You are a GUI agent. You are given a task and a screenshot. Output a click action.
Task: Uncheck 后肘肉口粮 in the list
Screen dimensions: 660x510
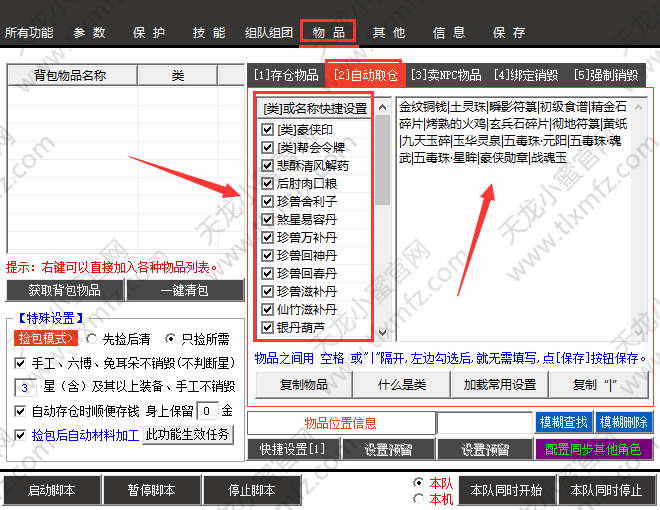pyautogui.click(x=267, y=183)
